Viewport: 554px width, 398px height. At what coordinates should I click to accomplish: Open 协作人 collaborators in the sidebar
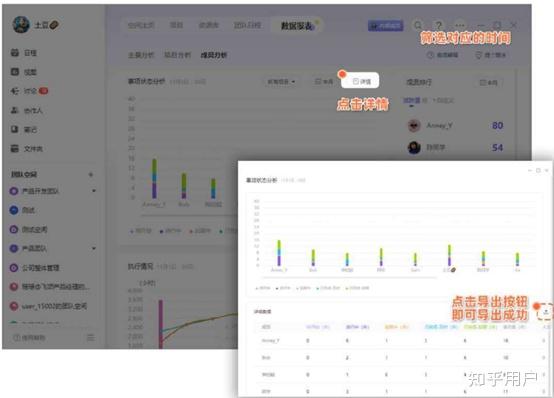tap(27, 110)
